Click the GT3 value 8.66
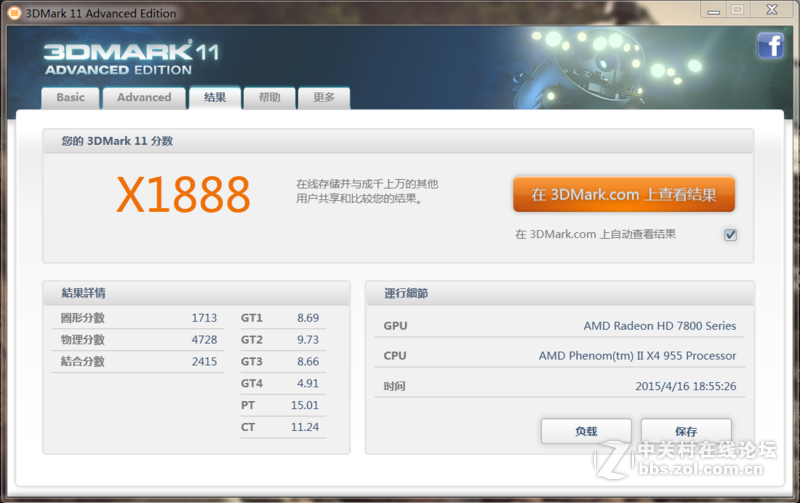 308,362
